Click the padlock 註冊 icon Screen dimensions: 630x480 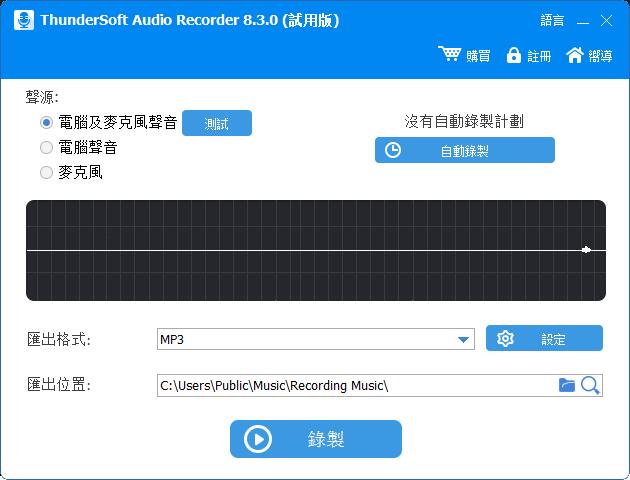[x=513, y=55]
